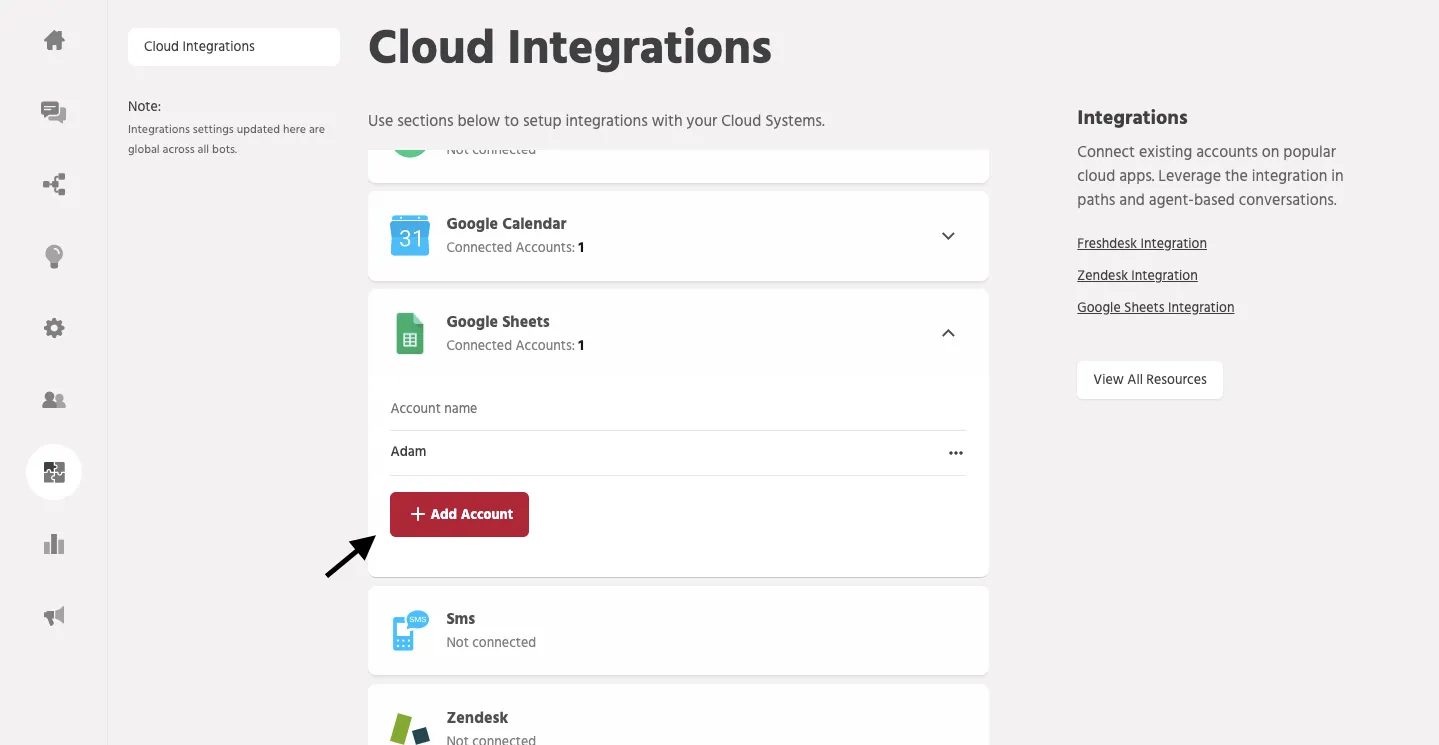The width and height of the screenshot is (1439, 745).
Task: Click the Account name column header
Action: pyautogui.click(x=434, y=409)
